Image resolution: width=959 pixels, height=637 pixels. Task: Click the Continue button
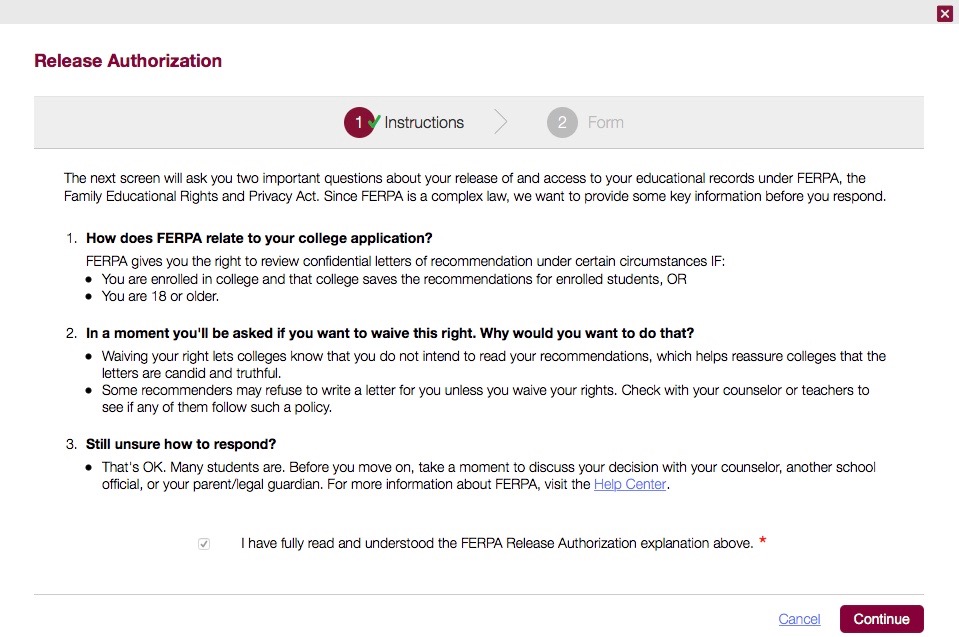coord(881,619)
